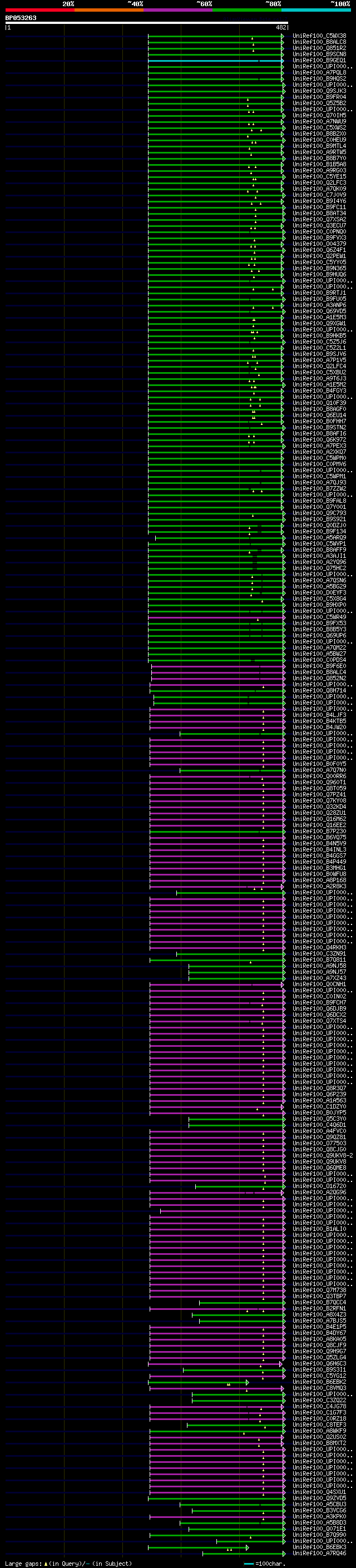Select hit label UniRef100_Q6K972
356x1568 pixels.
(319, 439)
